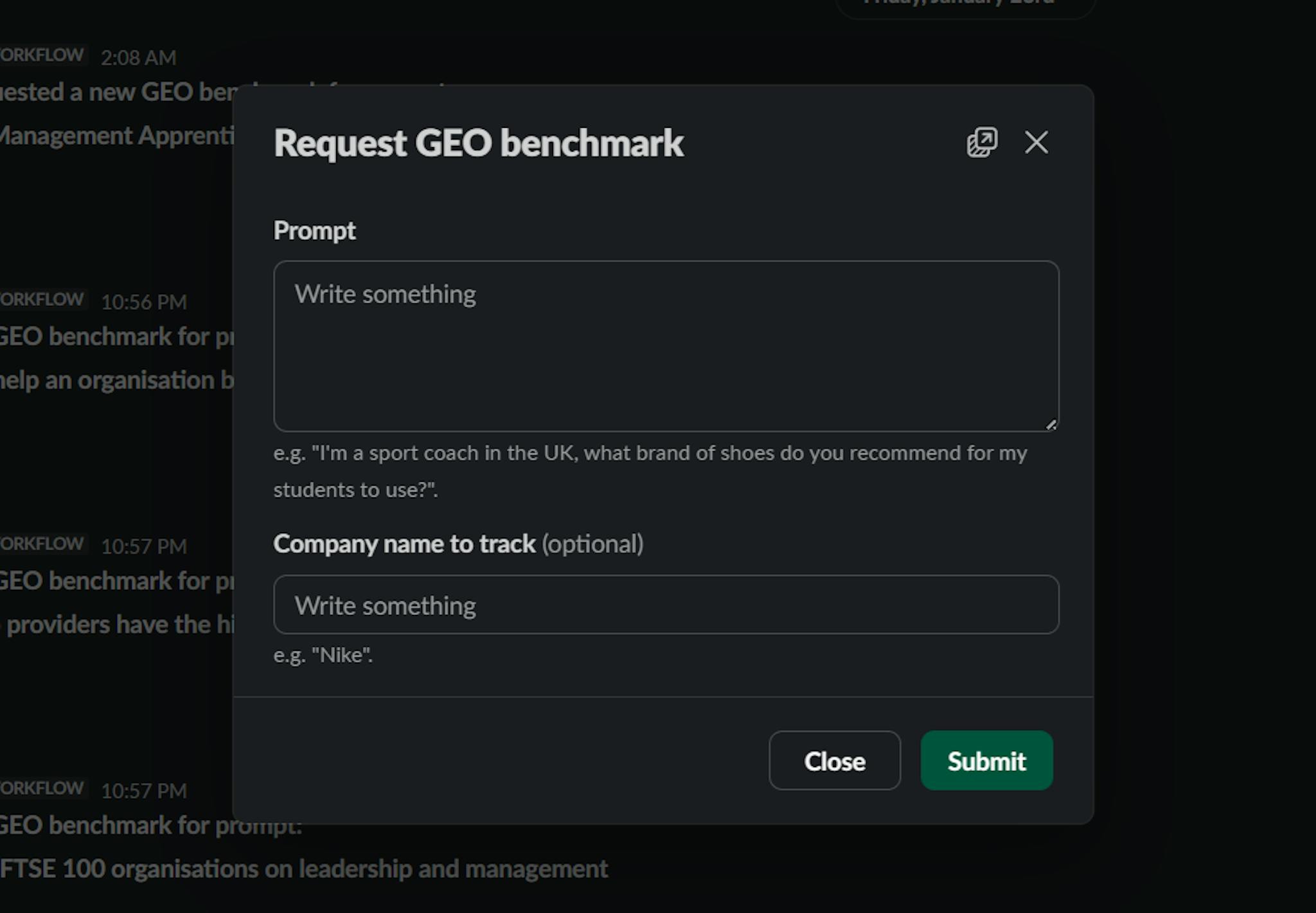Dismiss the dialog with the X icon
Screen dimensions: 1316x913
(1036, 143)
